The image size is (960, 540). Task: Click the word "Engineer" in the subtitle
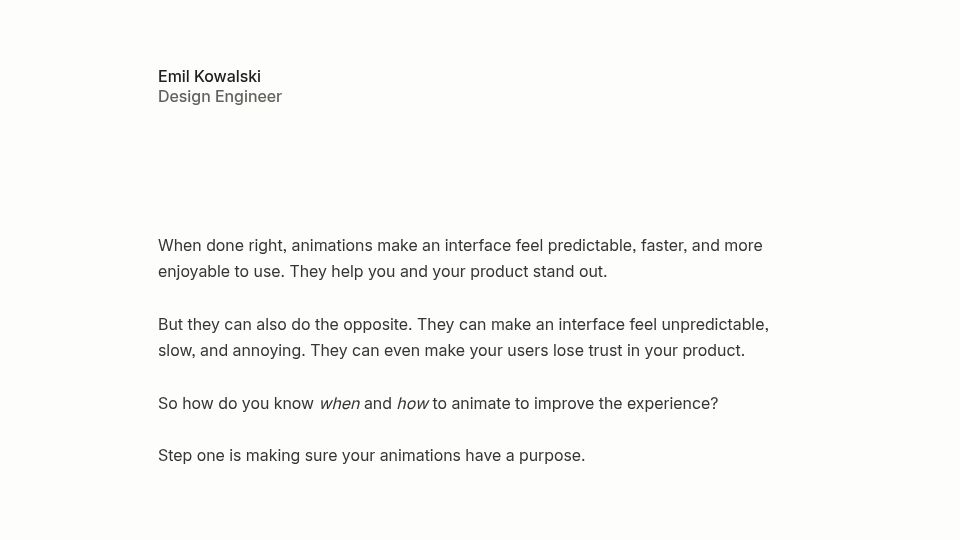click(x=248, y=97)
